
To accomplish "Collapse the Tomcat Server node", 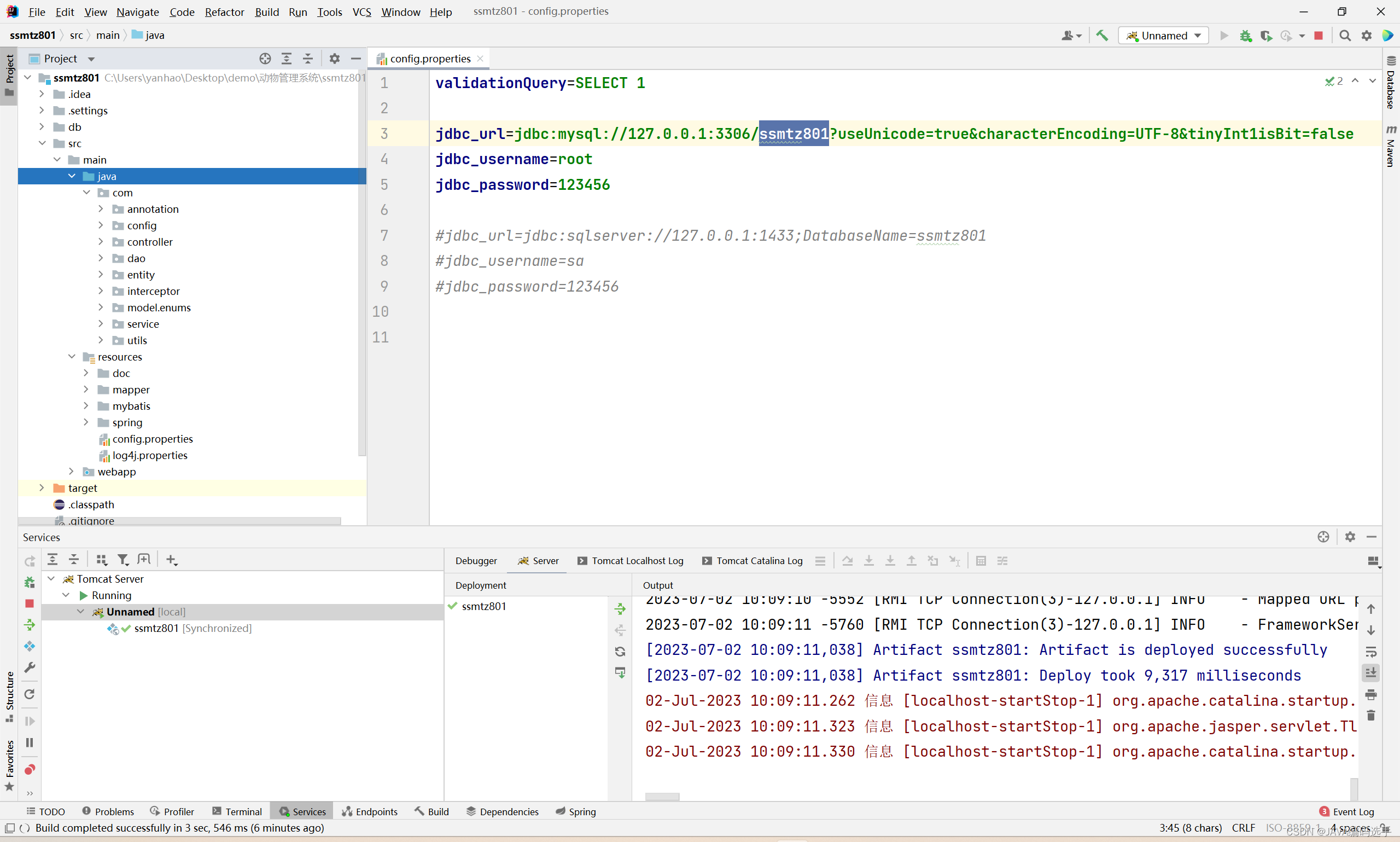I will [51, 579].
